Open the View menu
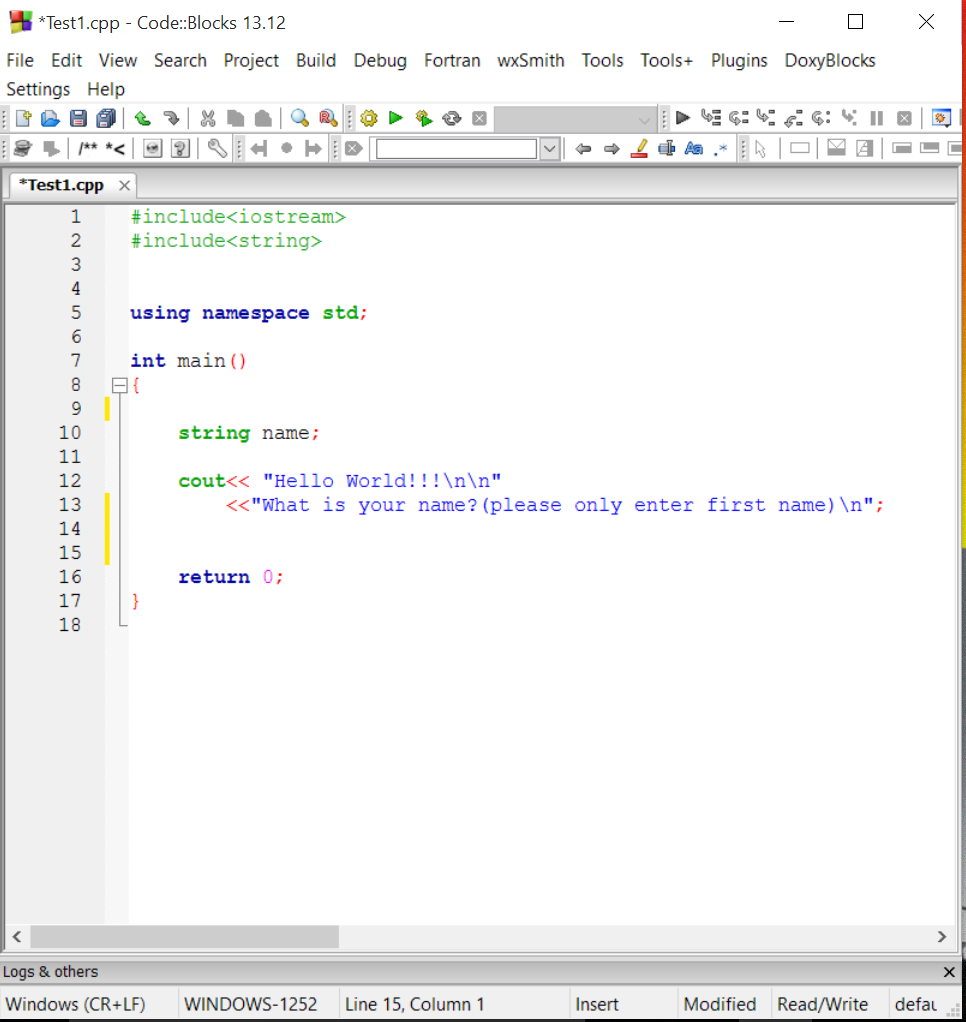Image resolution: width=966 pixels, height=1022 pixels. [118, 61]
